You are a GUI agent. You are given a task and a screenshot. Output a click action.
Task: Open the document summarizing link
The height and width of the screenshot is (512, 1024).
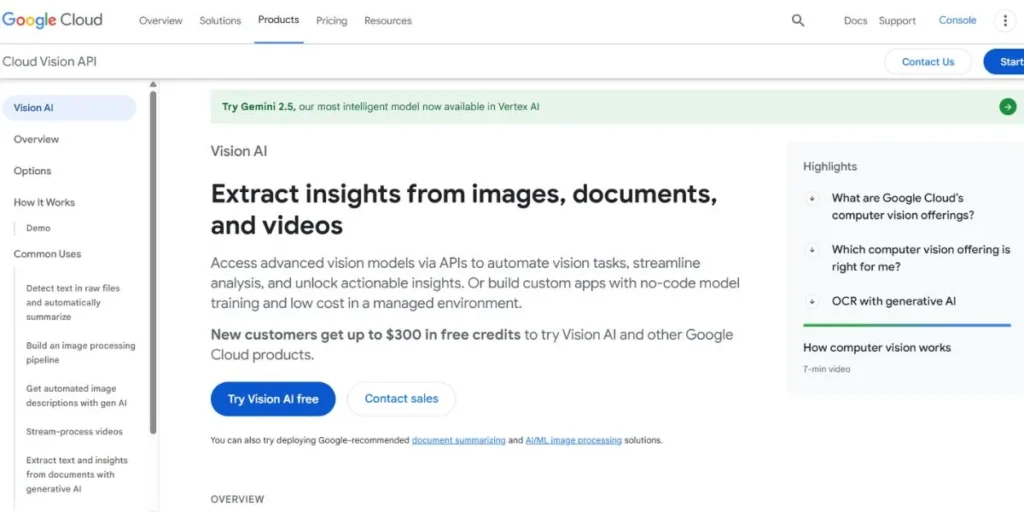click(x=458, y=440)
